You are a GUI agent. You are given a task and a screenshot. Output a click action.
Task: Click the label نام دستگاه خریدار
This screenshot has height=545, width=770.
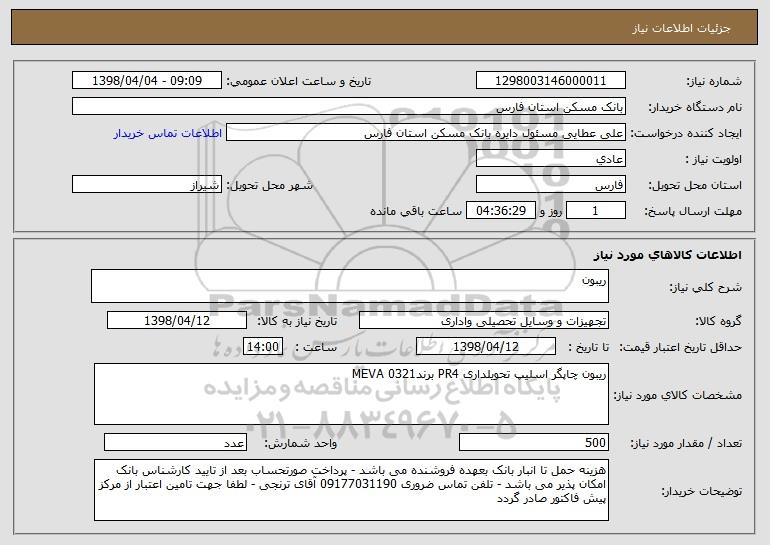[695, 107]
